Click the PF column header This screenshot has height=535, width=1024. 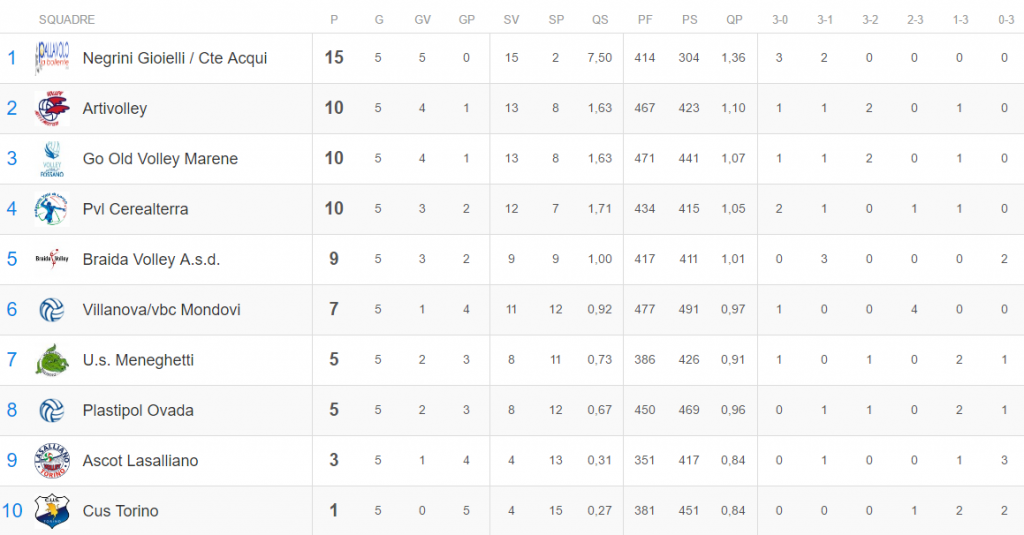coord(645,20)
